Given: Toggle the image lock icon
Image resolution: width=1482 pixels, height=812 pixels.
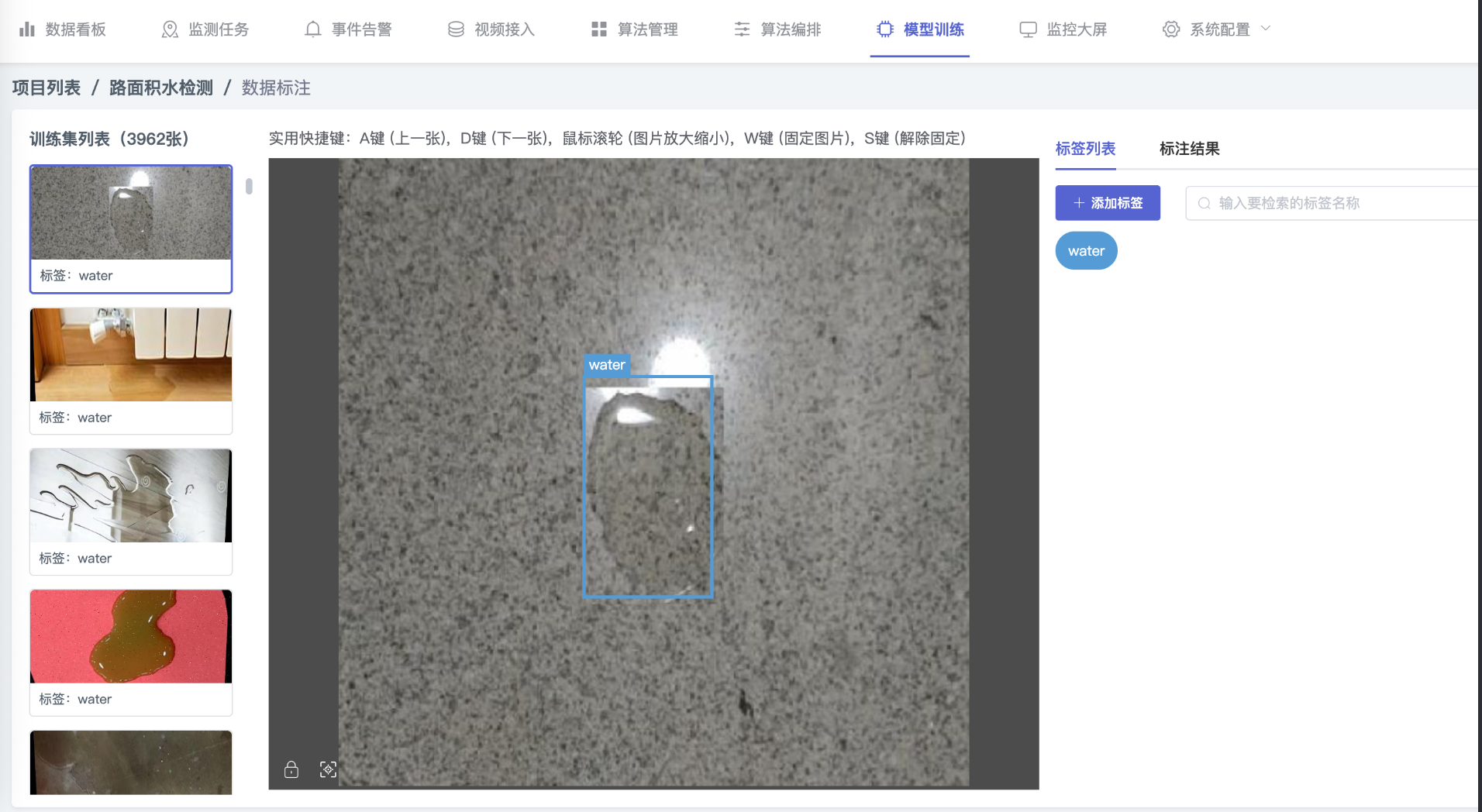Looking at the screenshot, I should click(x=291, y=769).
